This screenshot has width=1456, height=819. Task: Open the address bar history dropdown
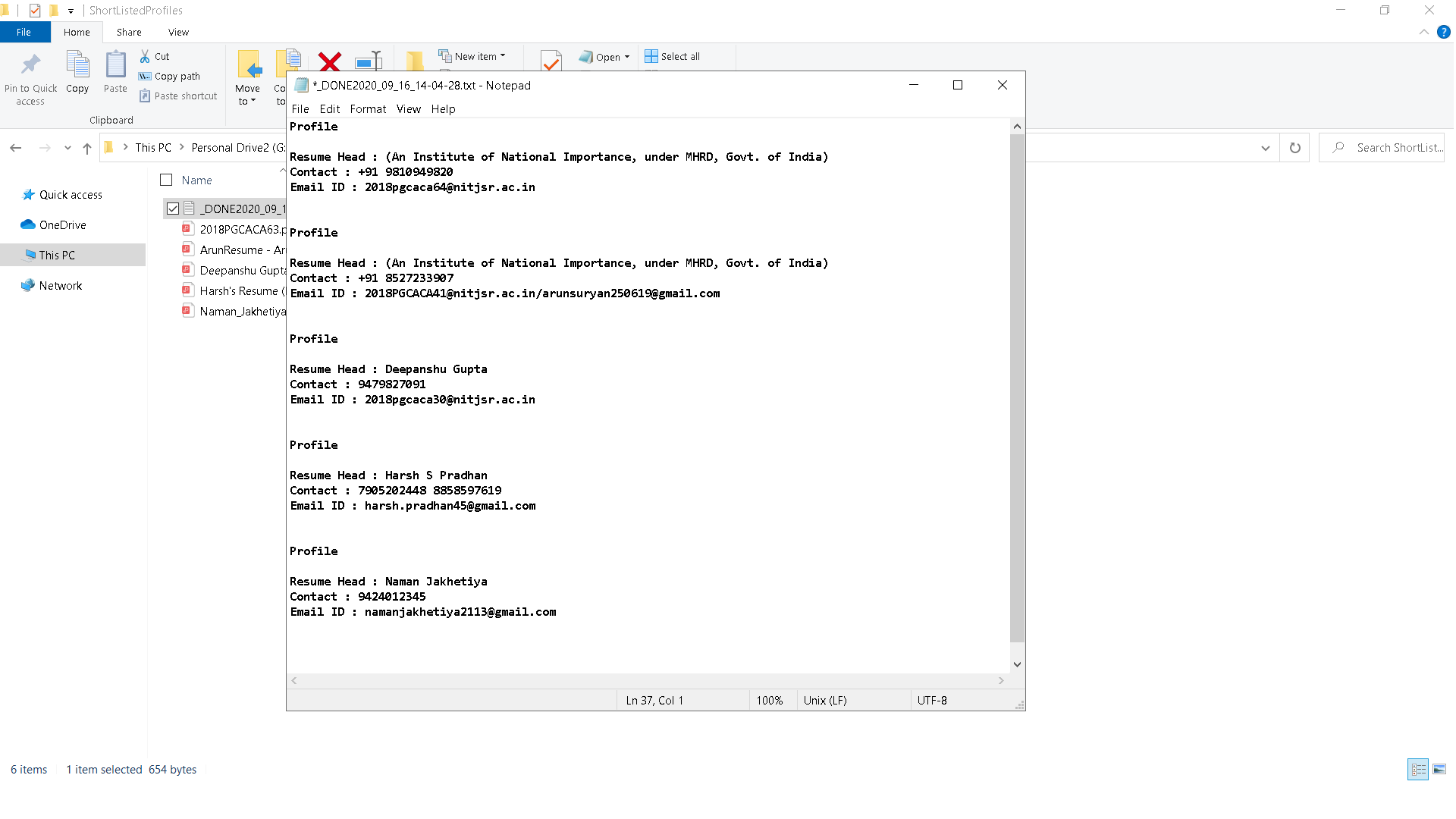[x=1265, y=148]
